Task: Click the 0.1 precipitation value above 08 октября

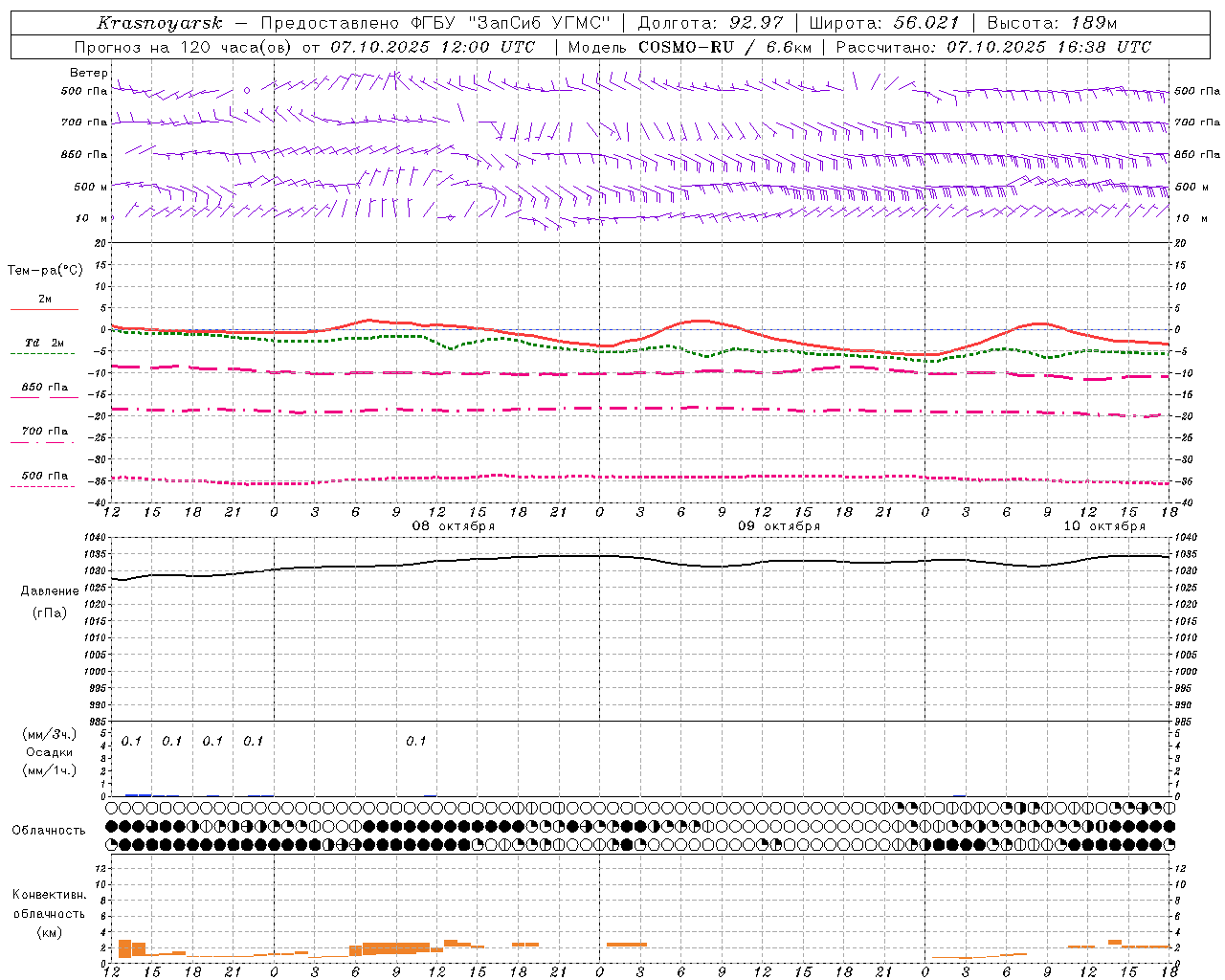Action: (416, 741)
